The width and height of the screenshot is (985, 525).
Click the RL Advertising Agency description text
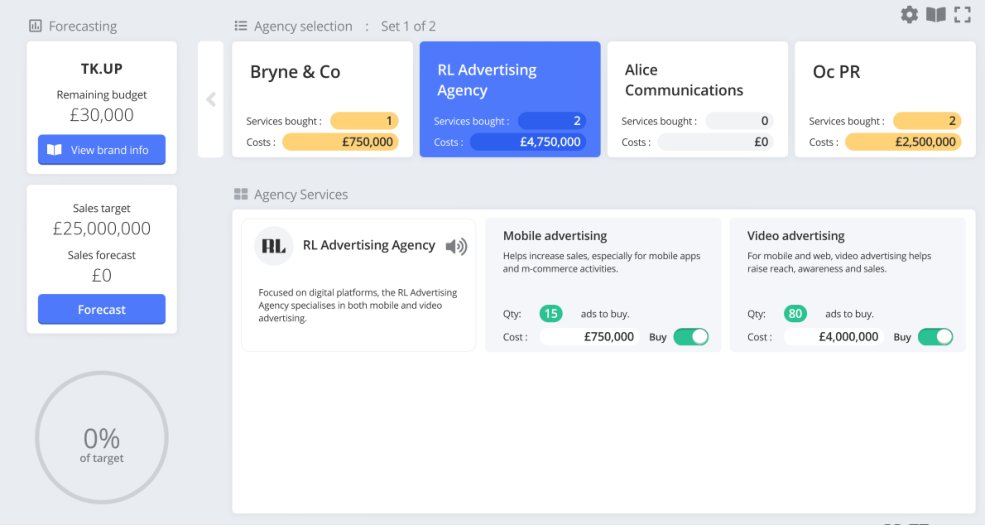358,305
